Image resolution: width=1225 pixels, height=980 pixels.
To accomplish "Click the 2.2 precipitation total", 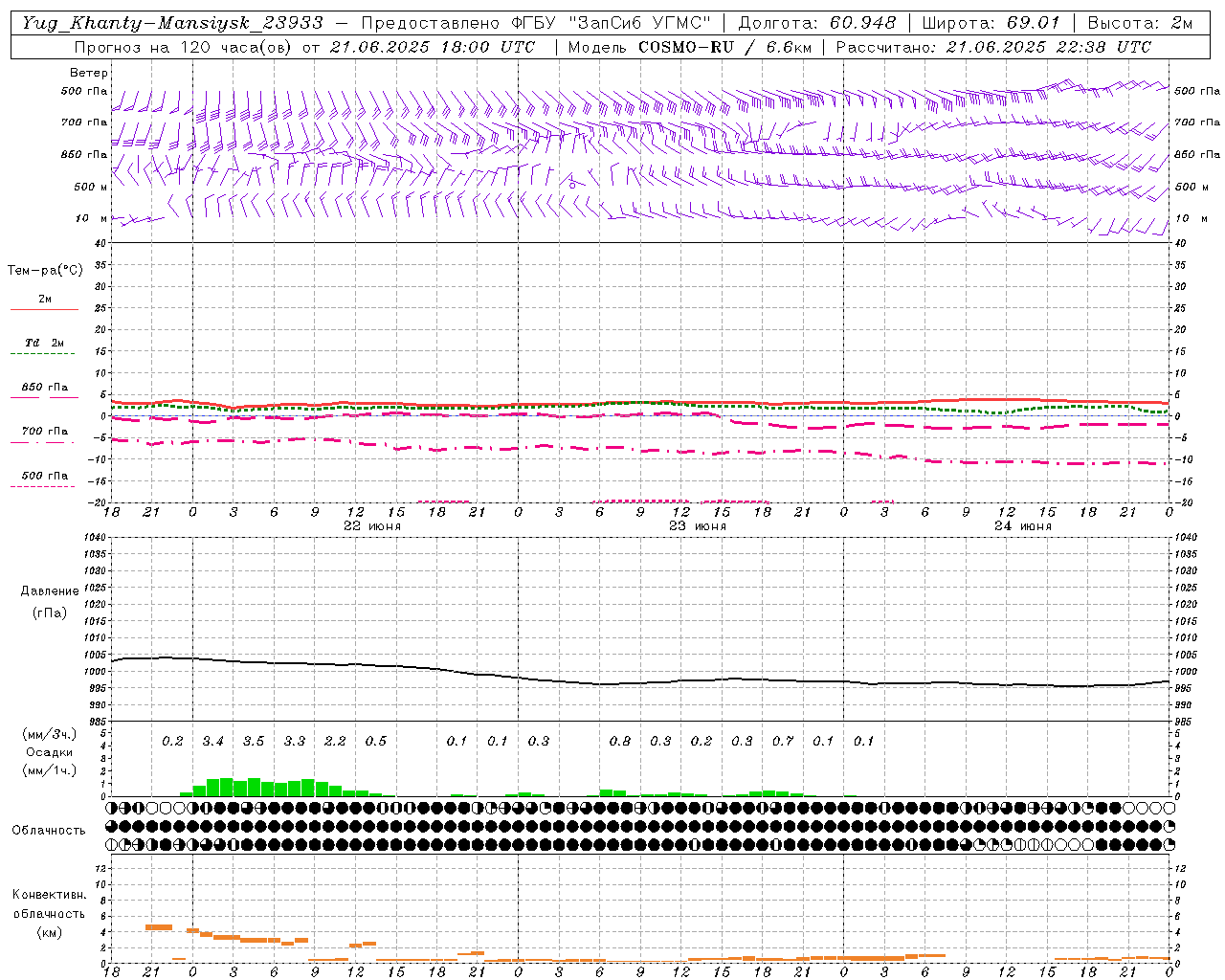I will (335, 742).
